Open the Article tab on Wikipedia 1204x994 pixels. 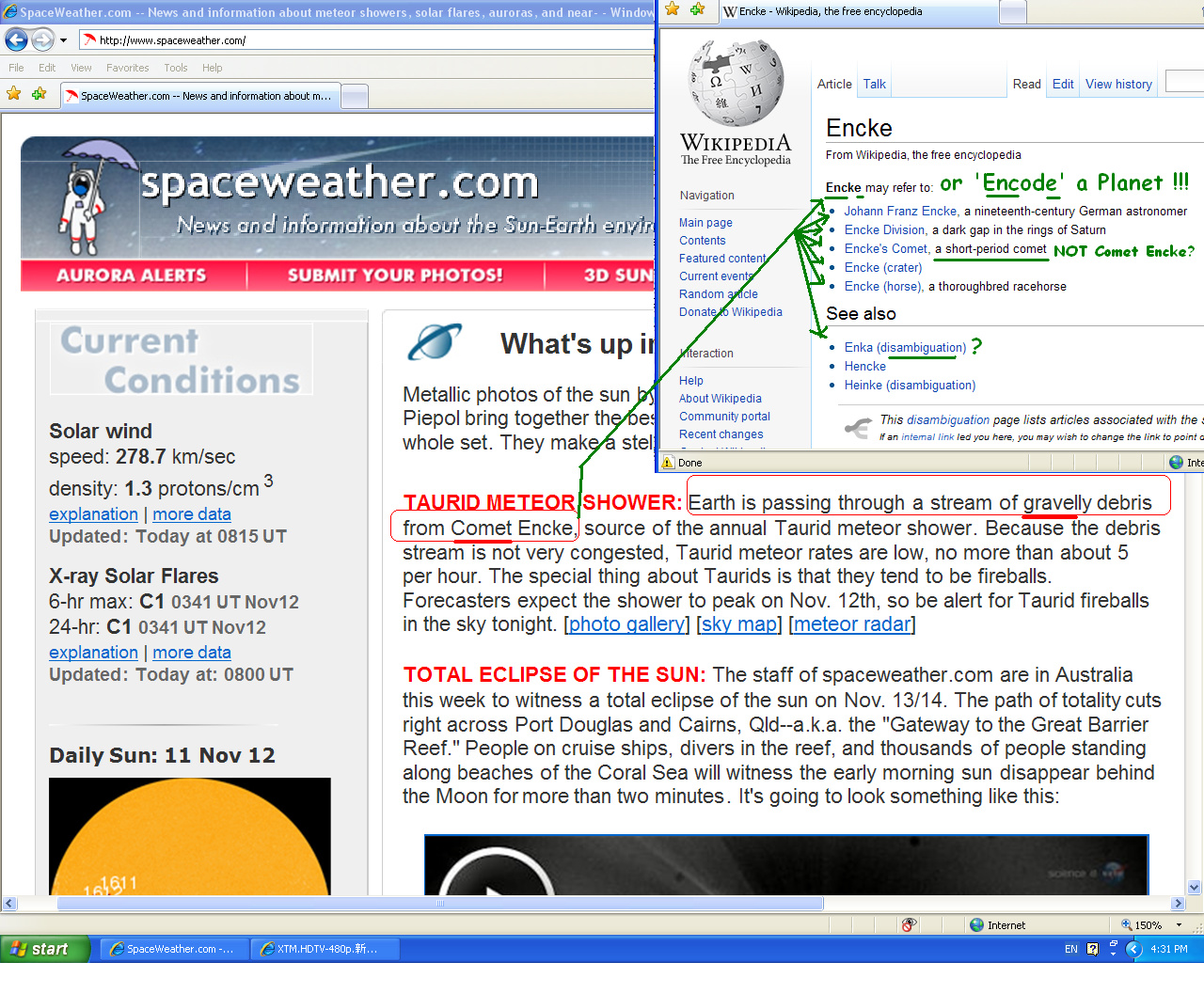834,84
